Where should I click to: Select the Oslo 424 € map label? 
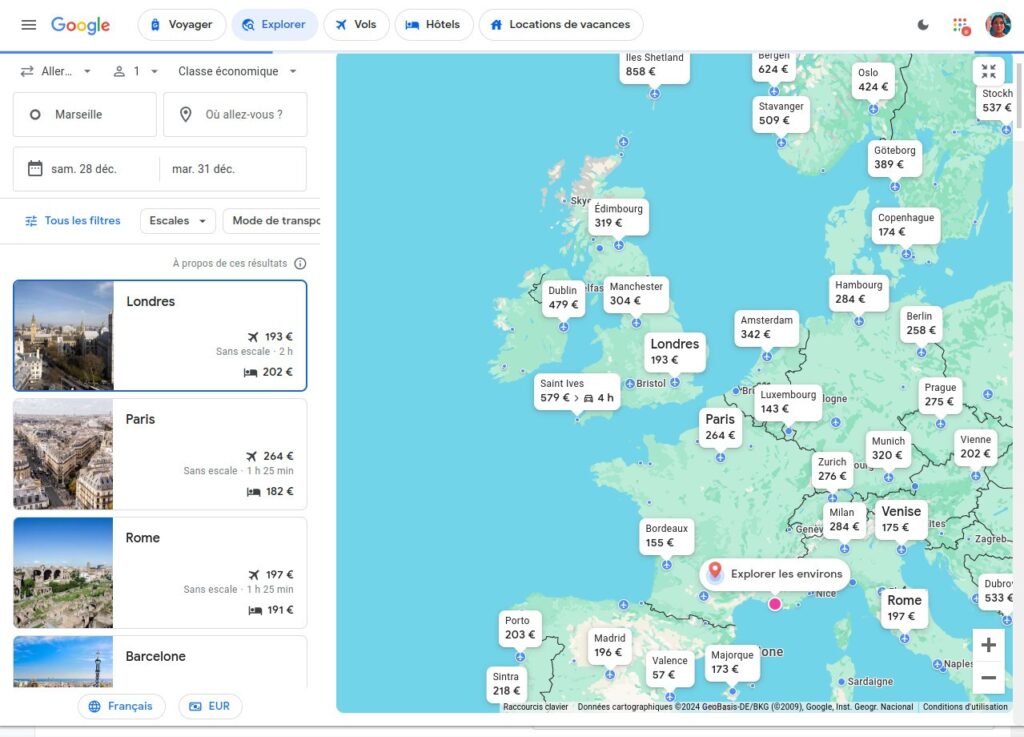pos(873,80)
